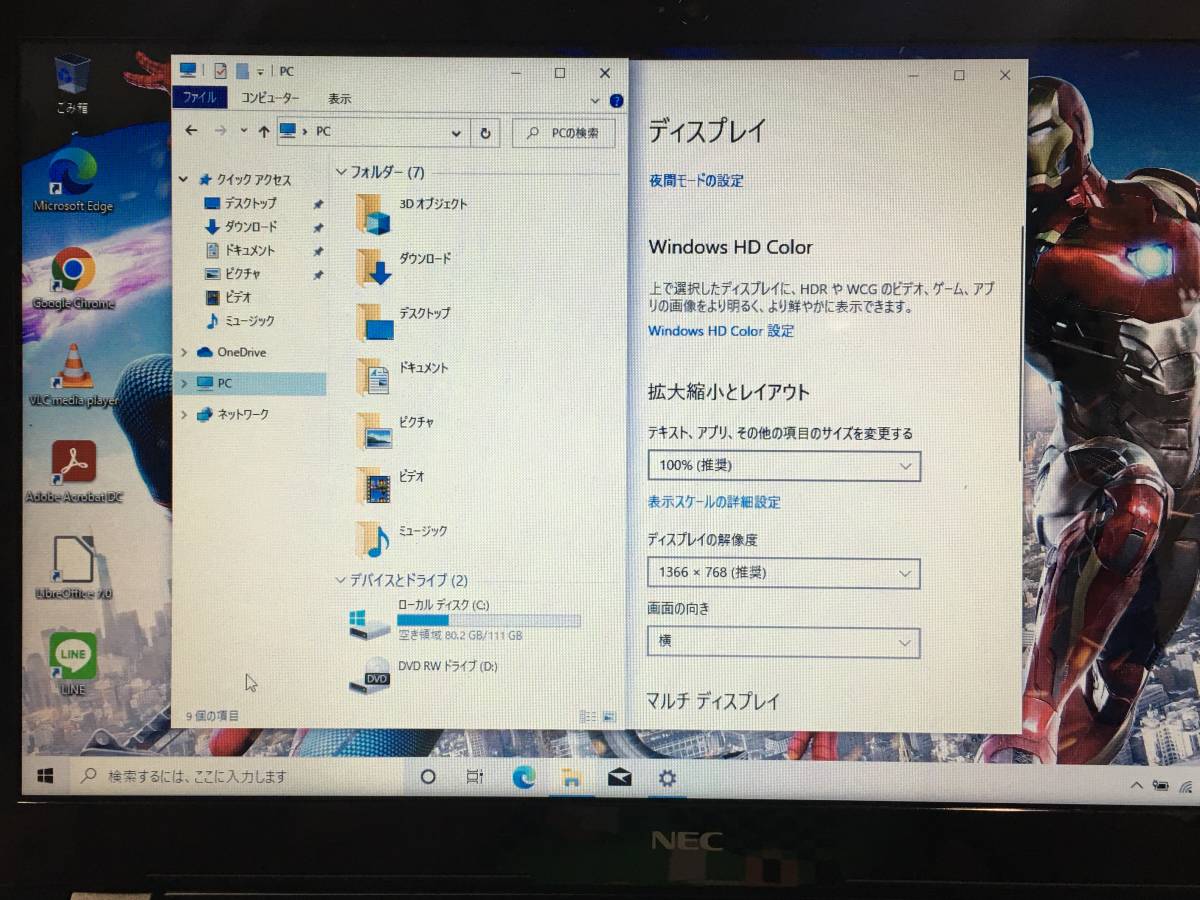Collapse デバイスとドライブ (2) group
The width and height of the screenshot is (1200, 900).
(341, 580)
